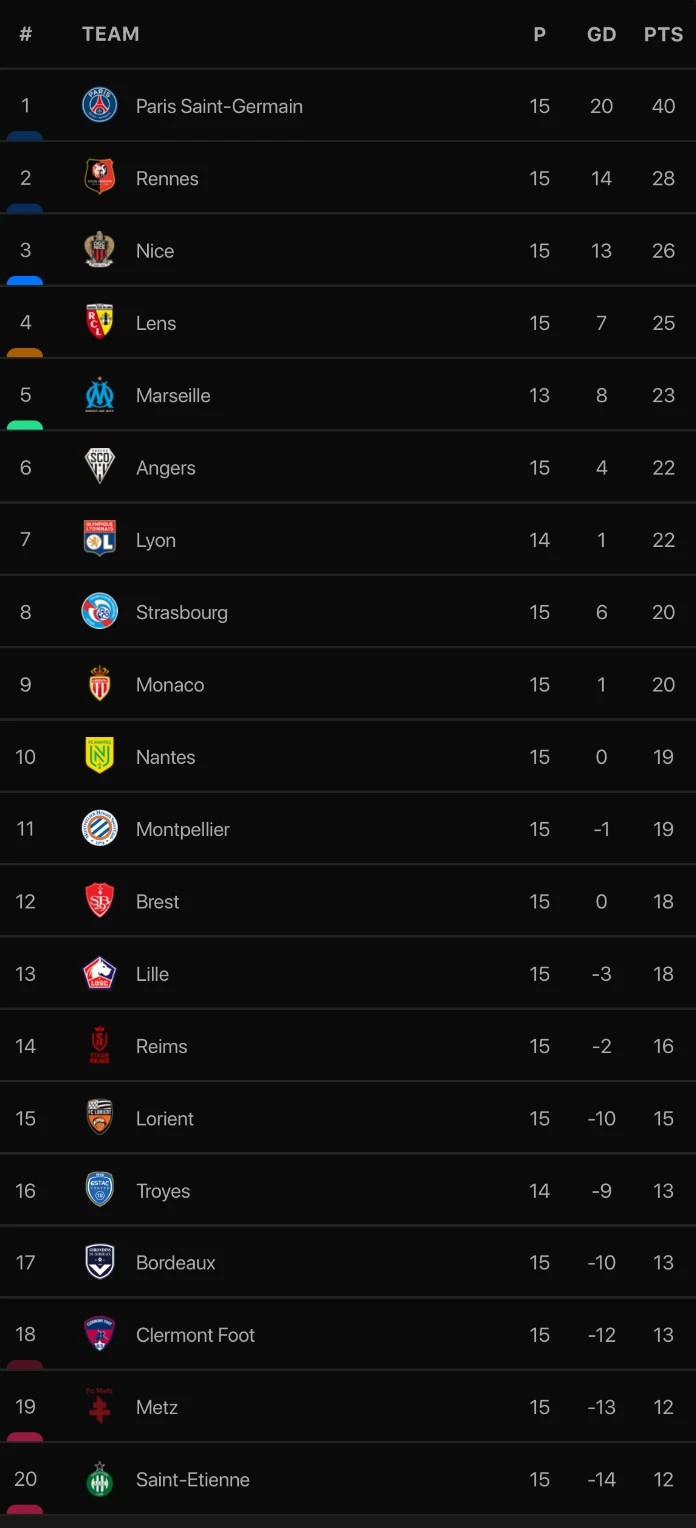Sort standings by GD column header
The image size is (696, 1528).
tap(601, 34)
